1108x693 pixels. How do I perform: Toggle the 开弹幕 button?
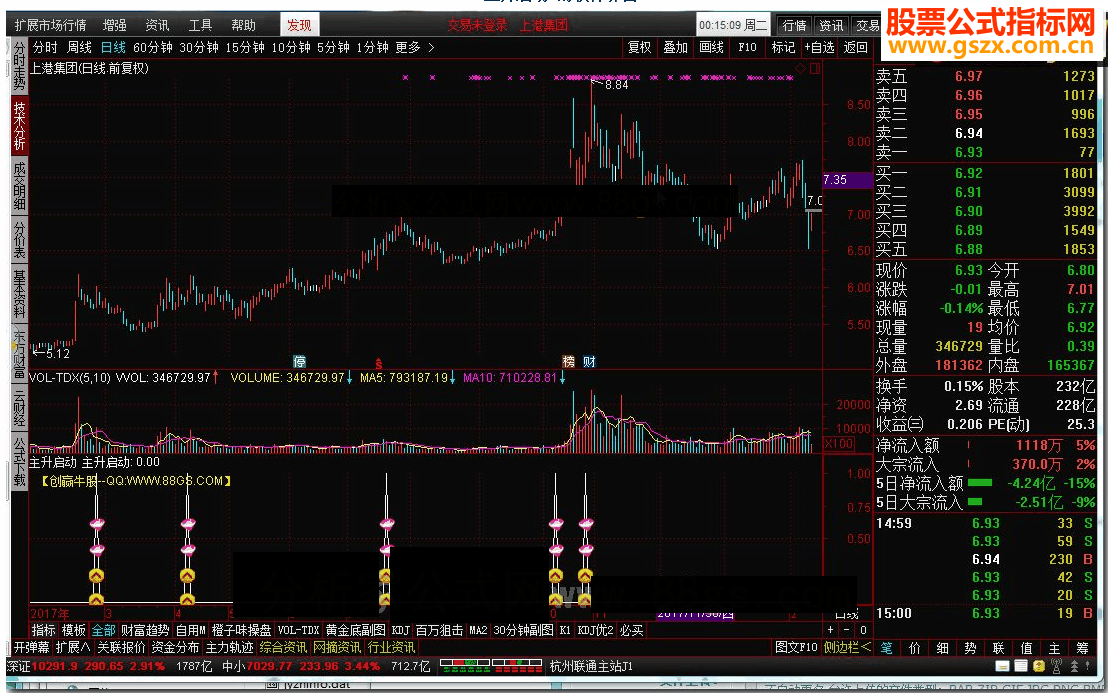[32, 647]
